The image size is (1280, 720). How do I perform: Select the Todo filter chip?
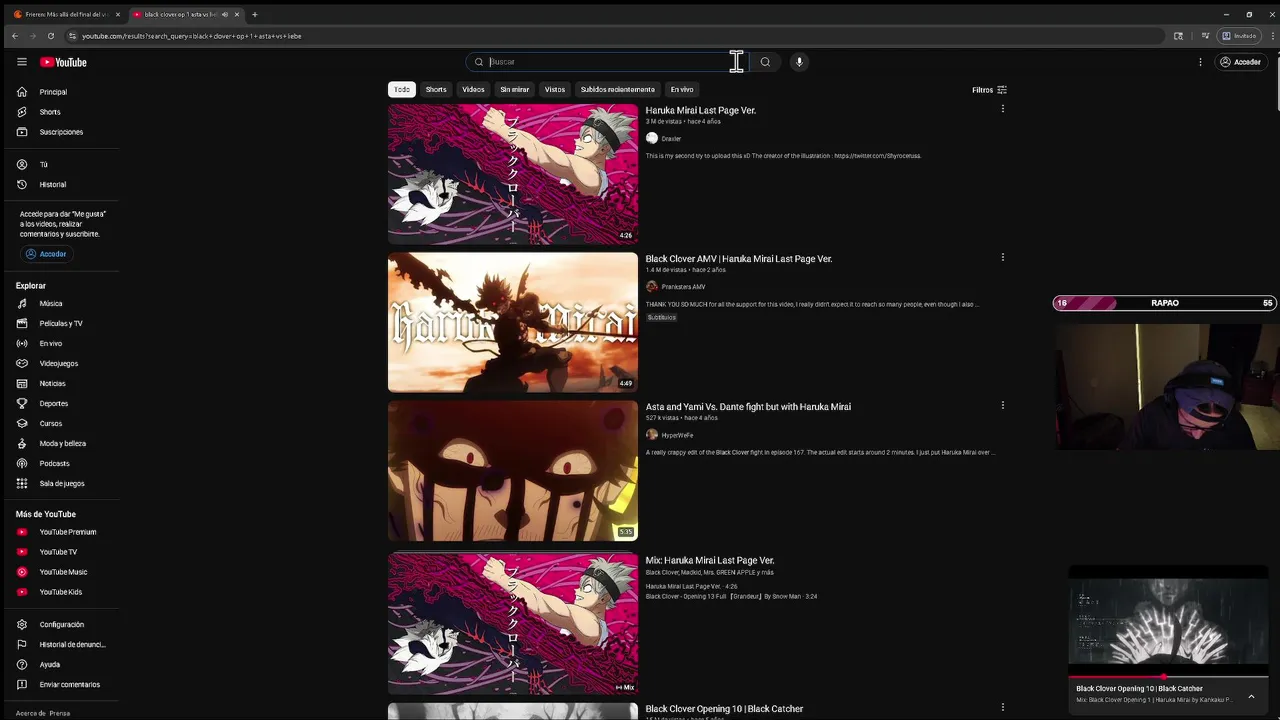402,89
